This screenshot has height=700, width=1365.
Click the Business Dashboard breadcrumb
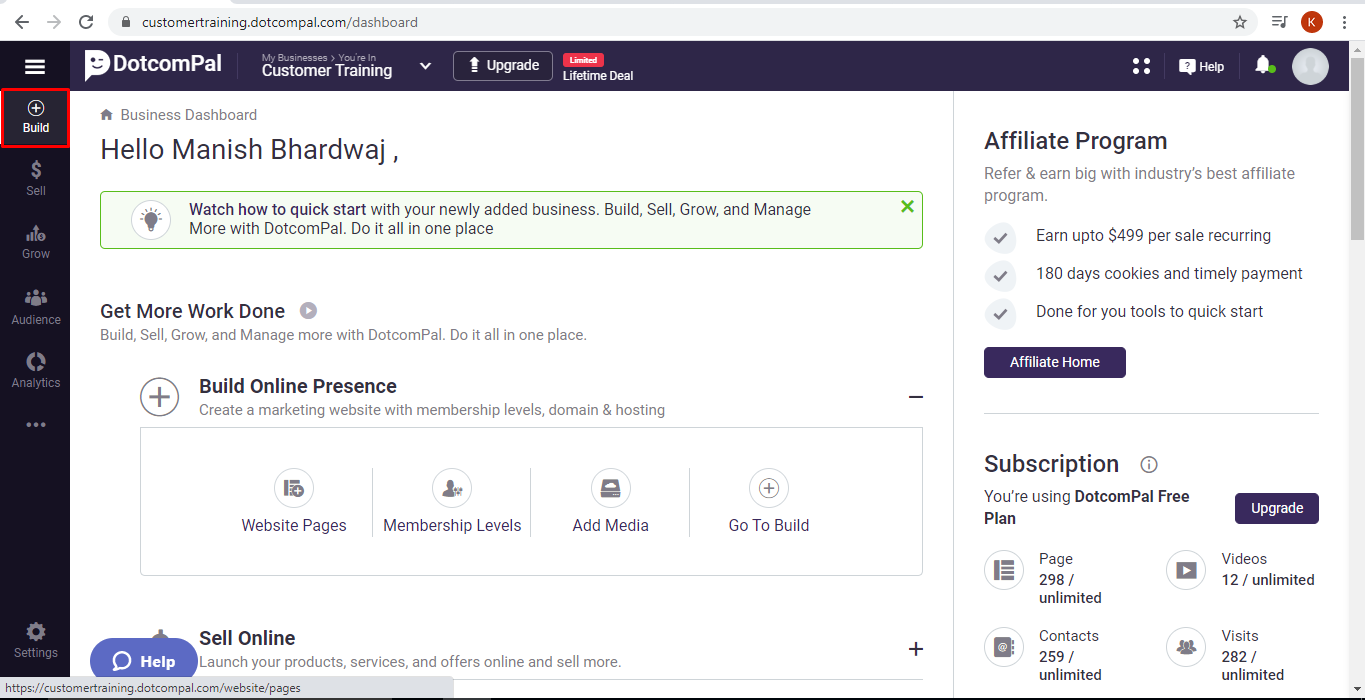189,115
